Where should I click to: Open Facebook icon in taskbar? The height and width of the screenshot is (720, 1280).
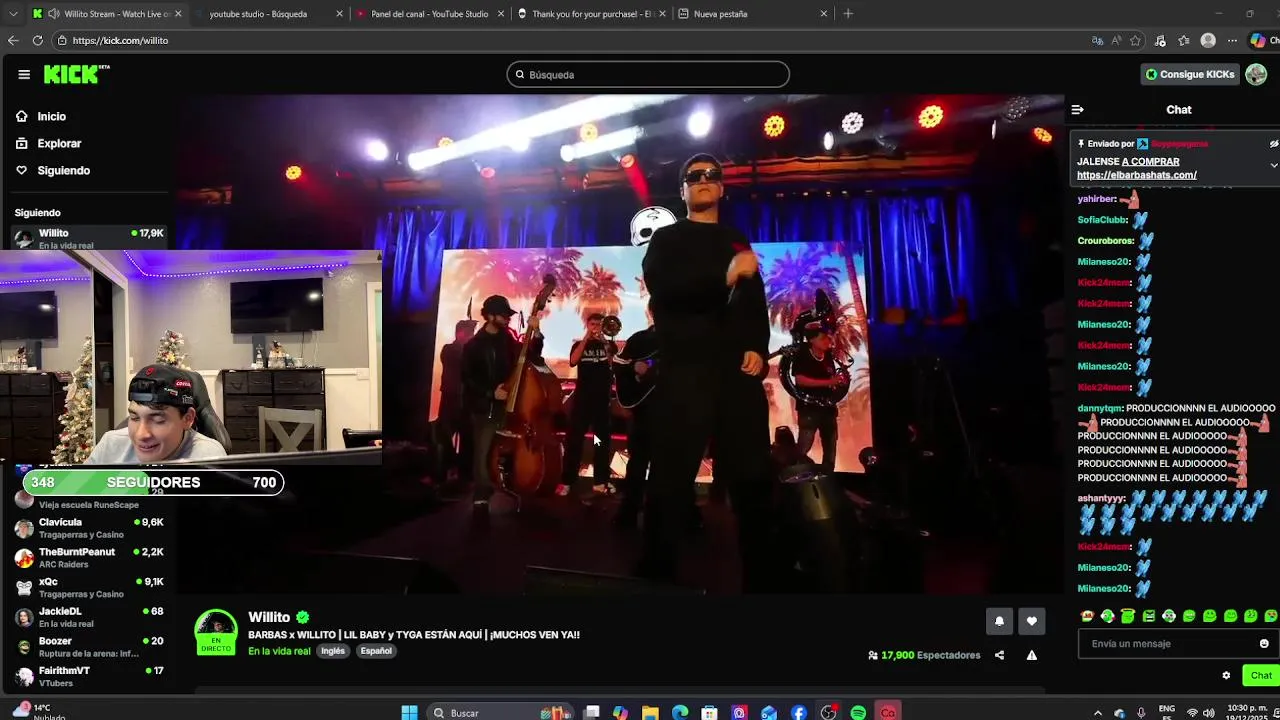tap(798, 712)
